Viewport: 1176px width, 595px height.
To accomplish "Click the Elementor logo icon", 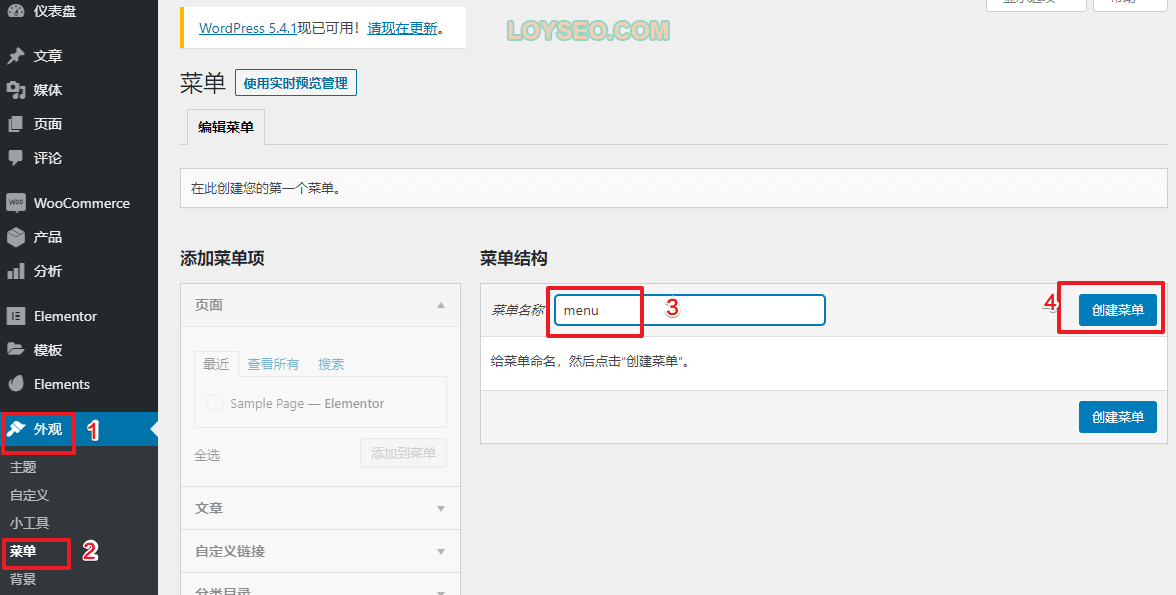I will point(16,316).
